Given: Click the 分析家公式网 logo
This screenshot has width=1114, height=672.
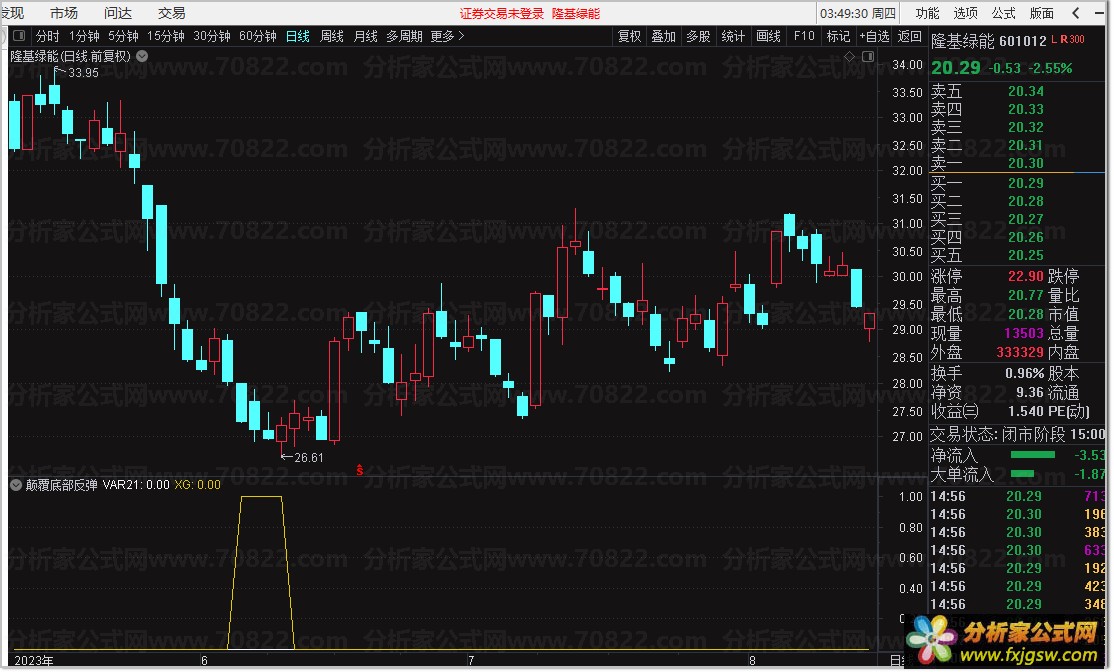Looking at the screenshot, I should (x=1004, y=641).
